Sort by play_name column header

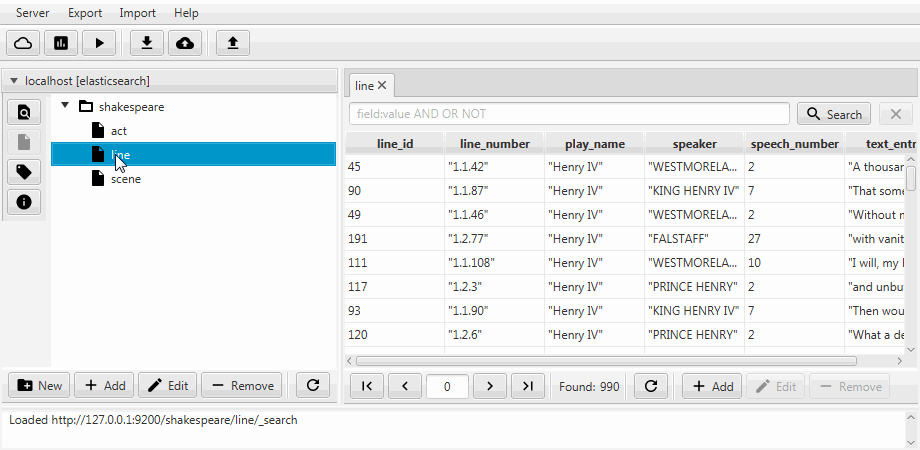[594, 144]
